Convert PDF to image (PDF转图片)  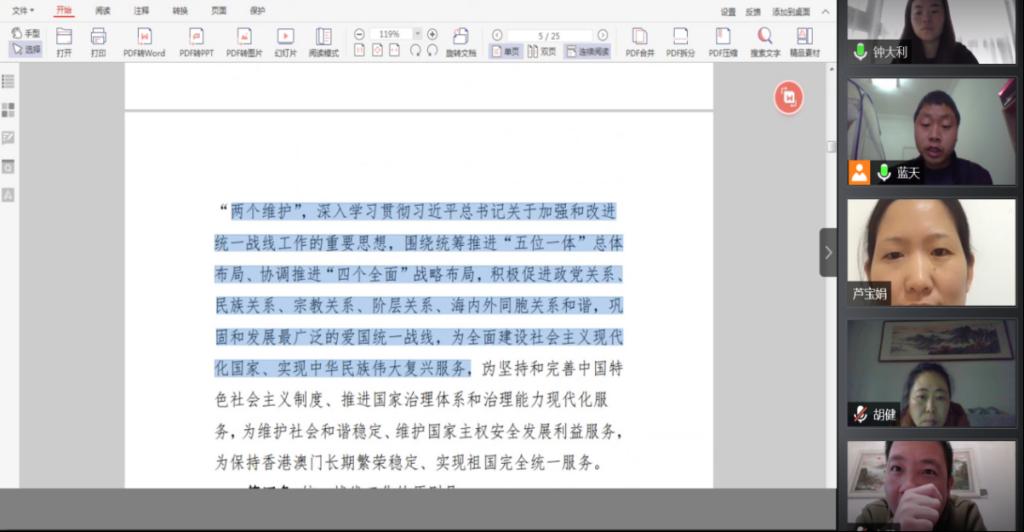click(x=244, y=42)
